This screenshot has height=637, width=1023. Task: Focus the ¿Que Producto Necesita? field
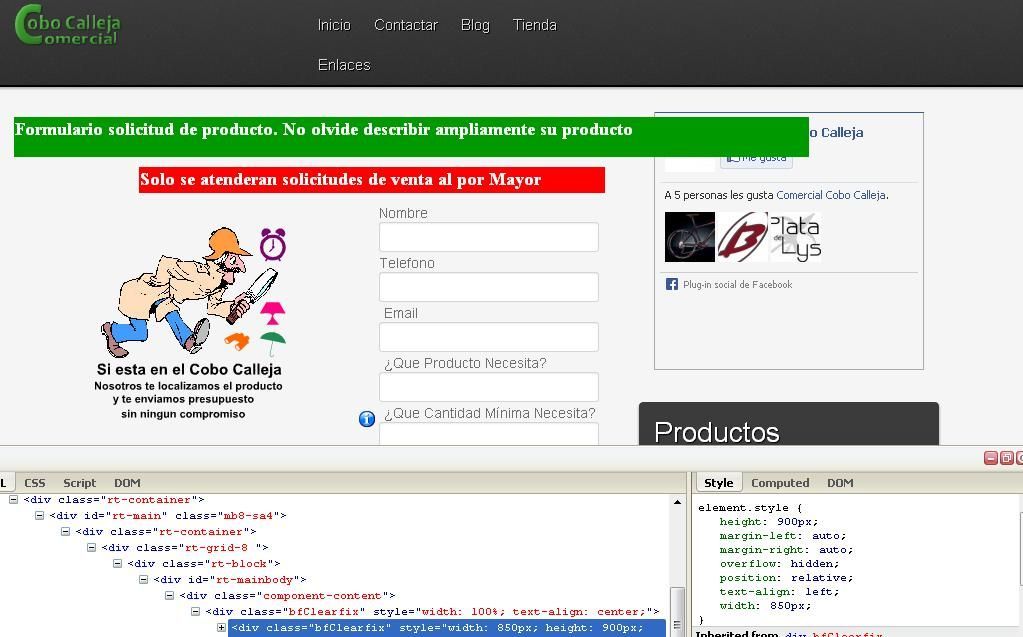489,387
